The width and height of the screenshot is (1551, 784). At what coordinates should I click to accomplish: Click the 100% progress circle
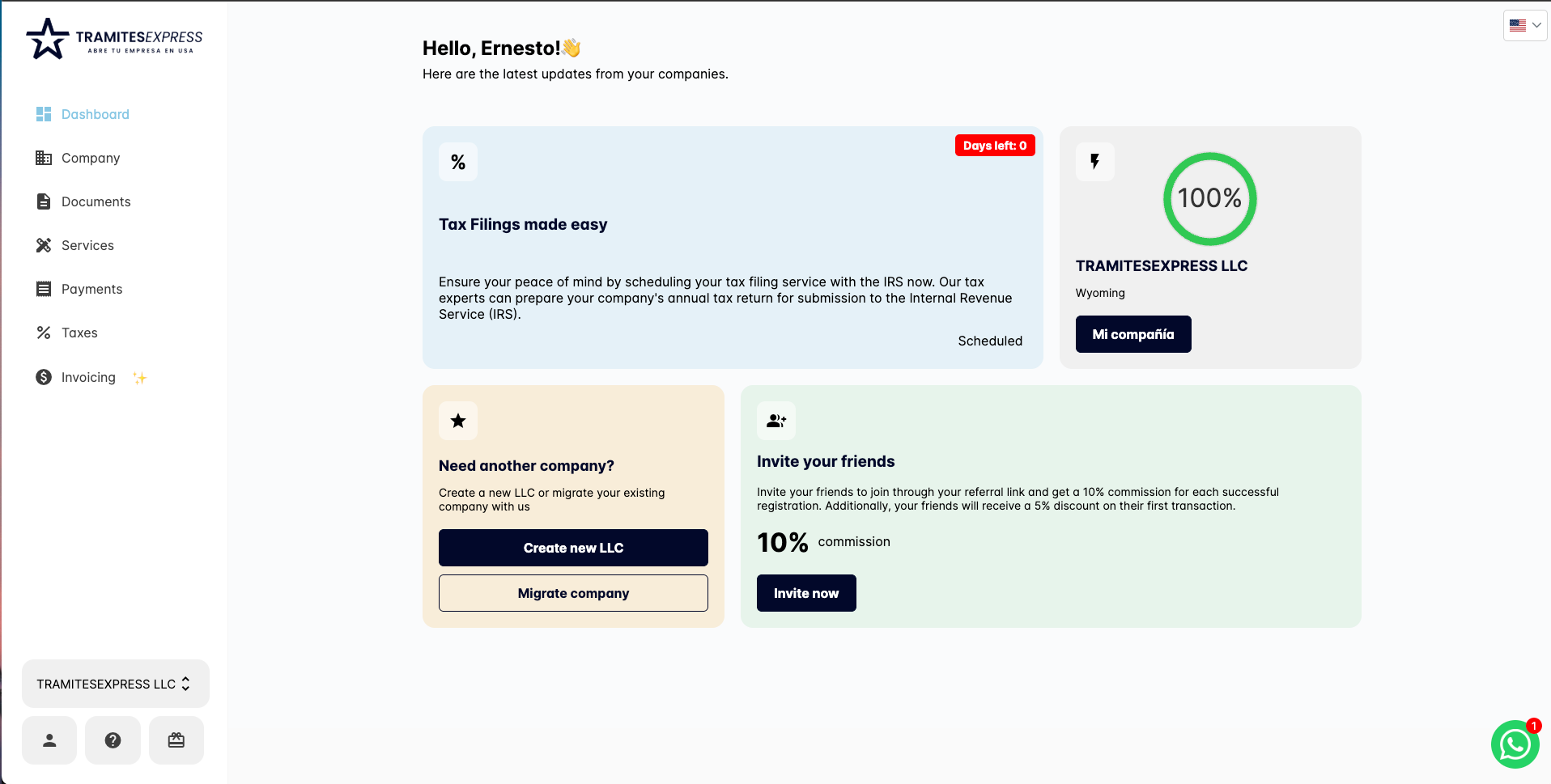[x=1209, y=199]
